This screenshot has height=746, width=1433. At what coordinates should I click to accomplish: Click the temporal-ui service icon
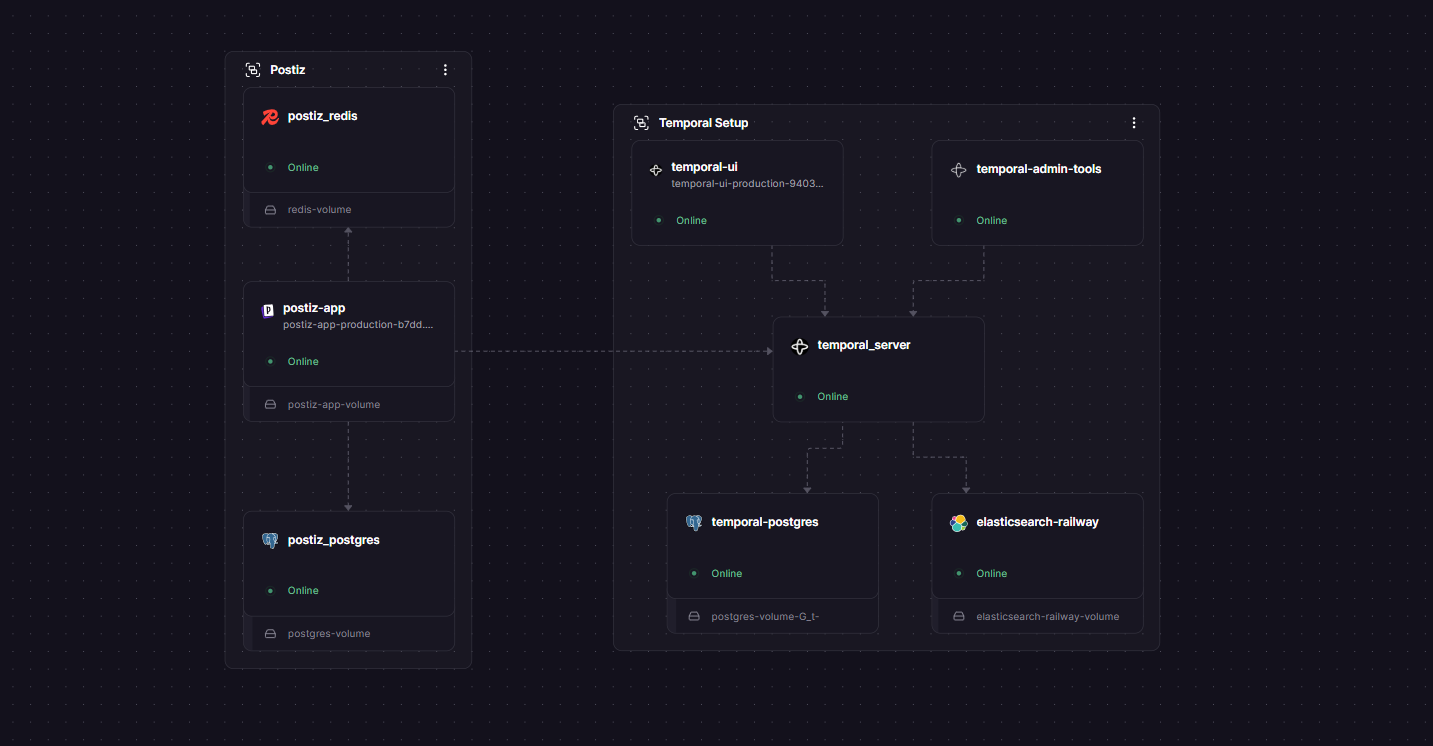tap(656, 171)
